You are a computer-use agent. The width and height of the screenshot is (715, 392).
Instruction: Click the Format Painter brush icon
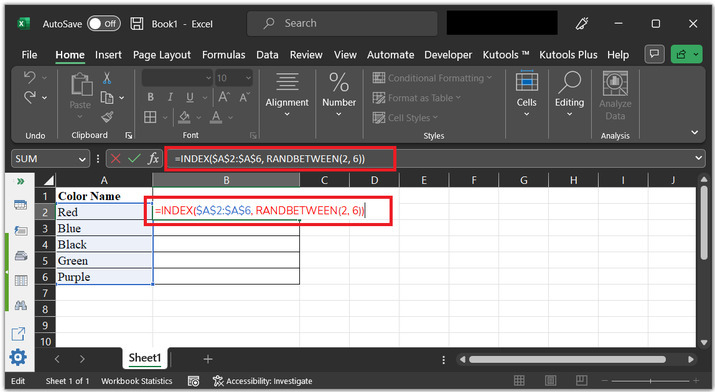tap(107, 117)
